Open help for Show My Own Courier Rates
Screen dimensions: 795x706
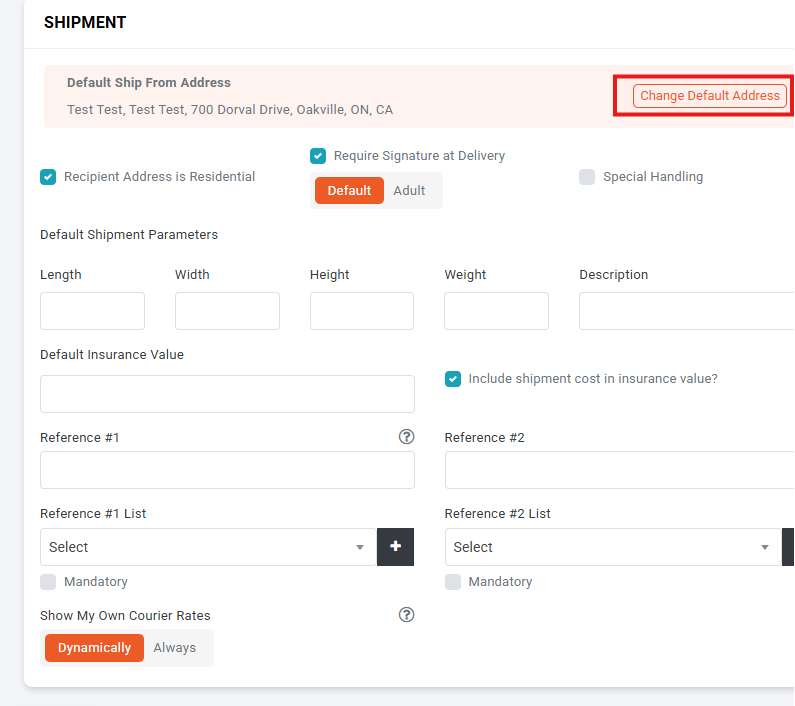point(406,615)
